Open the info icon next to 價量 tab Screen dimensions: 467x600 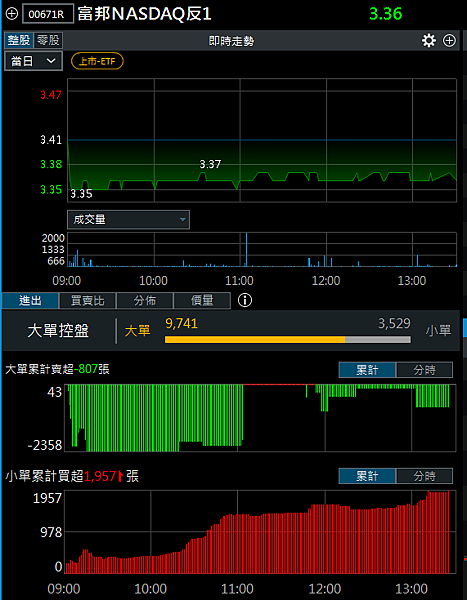pyautogui.click(x=245, y=300)
